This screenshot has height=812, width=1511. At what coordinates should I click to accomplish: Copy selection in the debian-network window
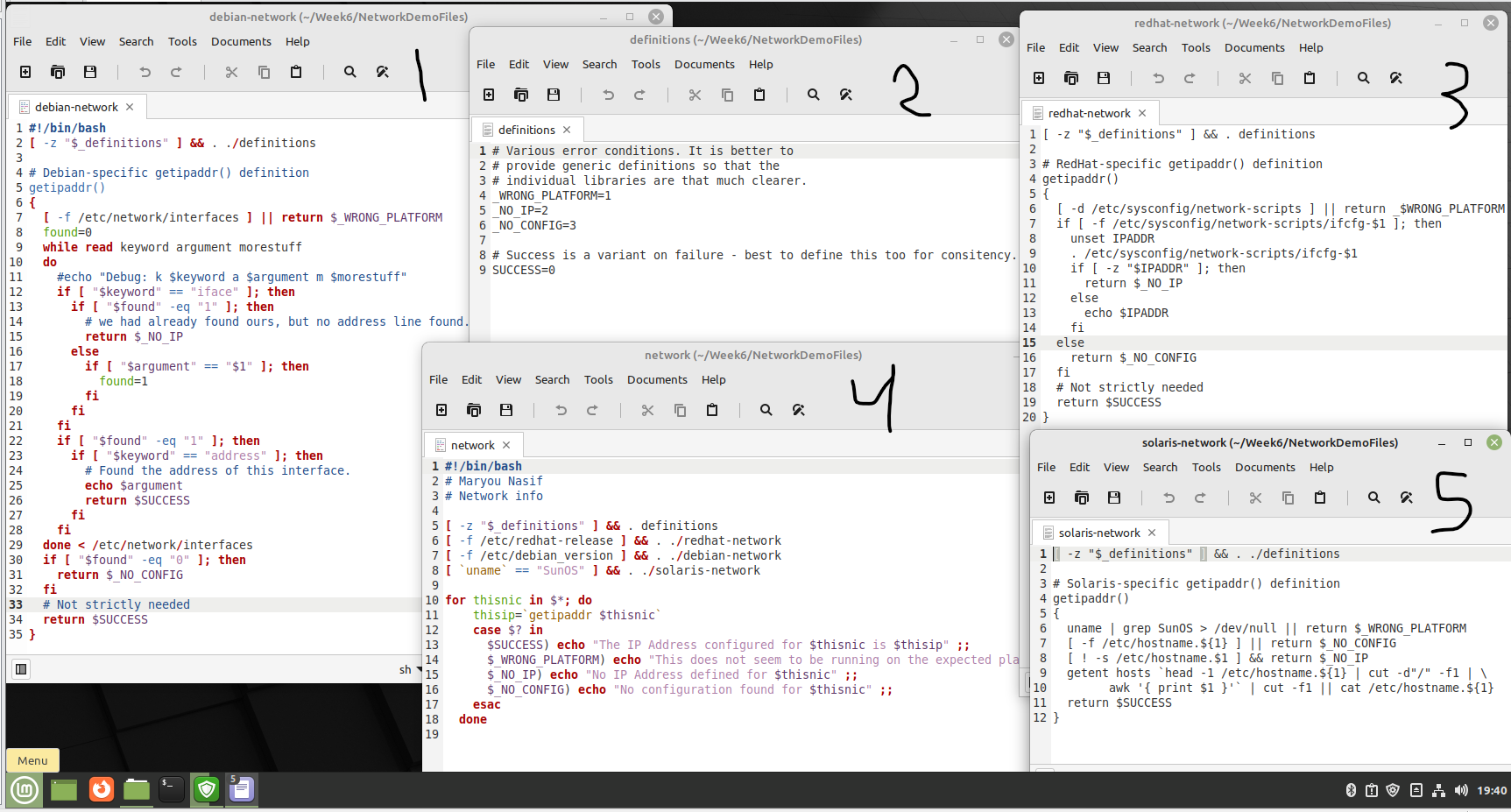click(x=264, y=72)
